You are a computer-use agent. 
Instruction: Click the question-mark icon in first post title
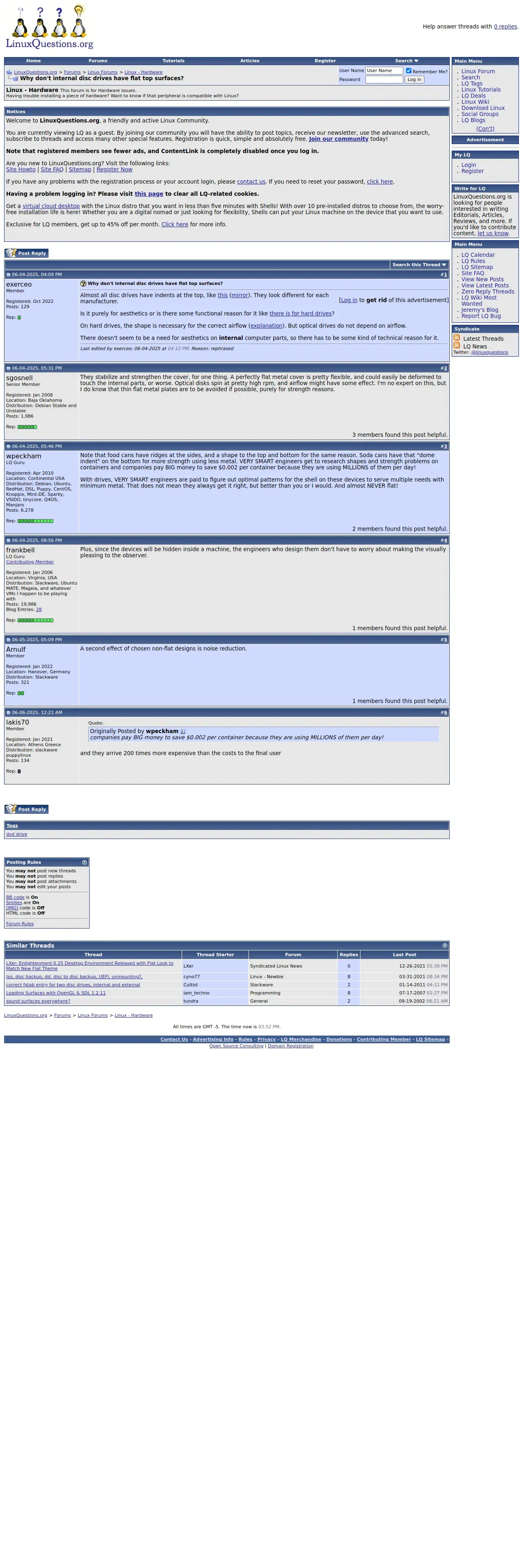pyautogui.click(x=84, y=284)
